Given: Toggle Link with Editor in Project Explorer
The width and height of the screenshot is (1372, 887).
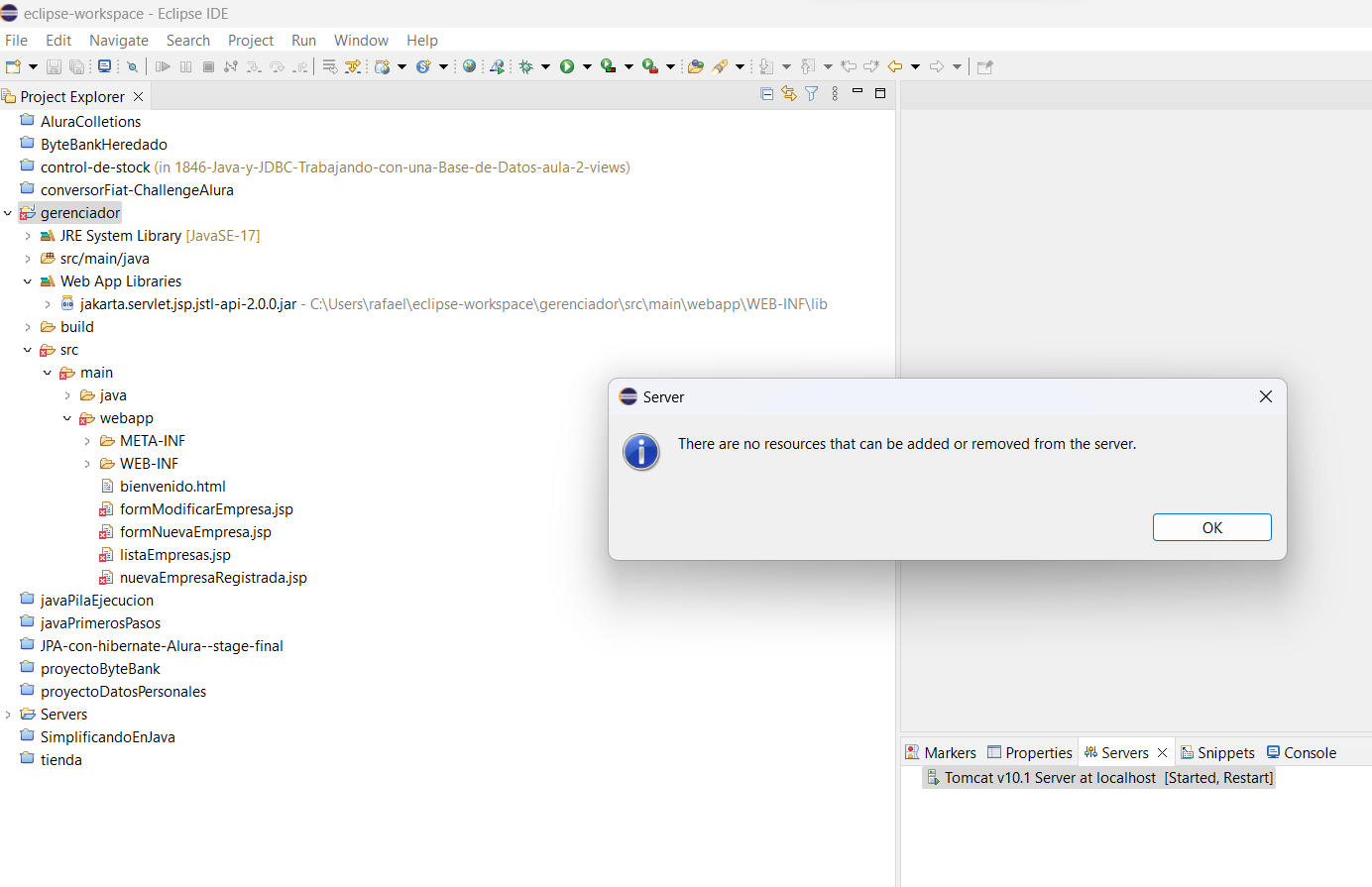Looking at the screenshot, I should 789,93.
